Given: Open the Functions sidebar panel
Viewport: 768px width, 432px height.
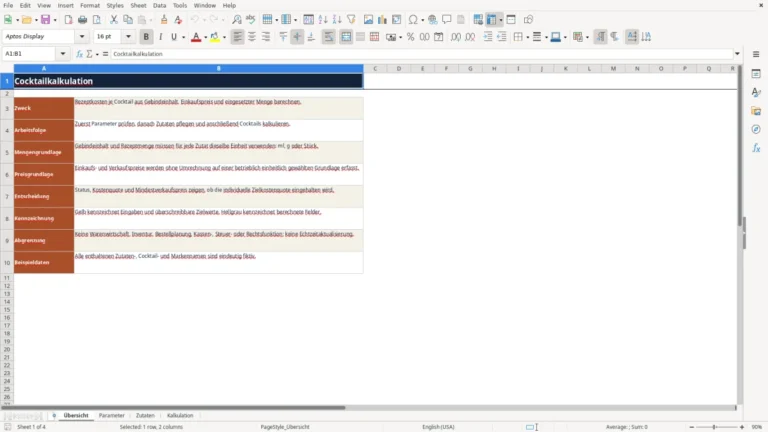Looking at the screenshot, I should (x=756, y=148).
